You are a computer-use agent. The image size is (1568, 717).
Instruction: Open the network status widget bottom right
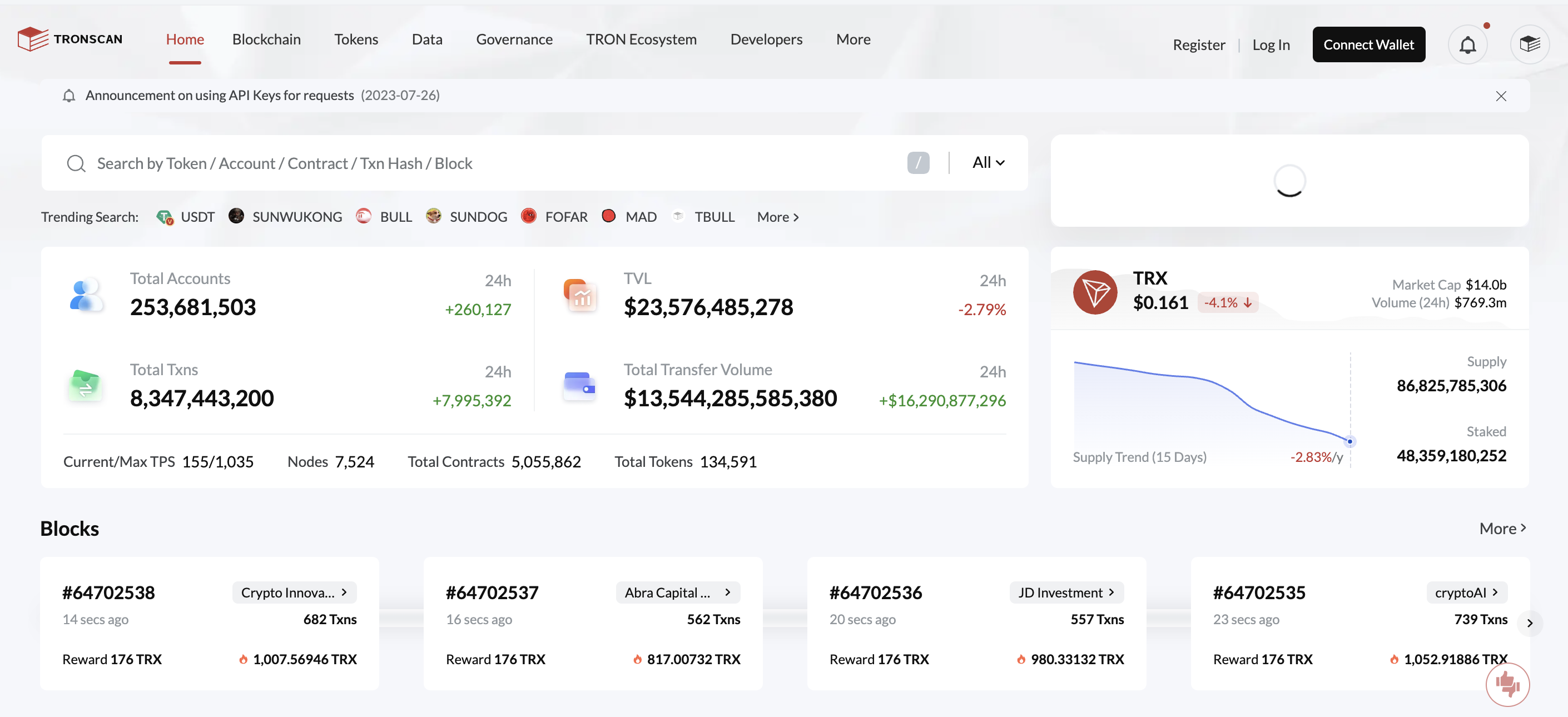[x=1508, y=685]
